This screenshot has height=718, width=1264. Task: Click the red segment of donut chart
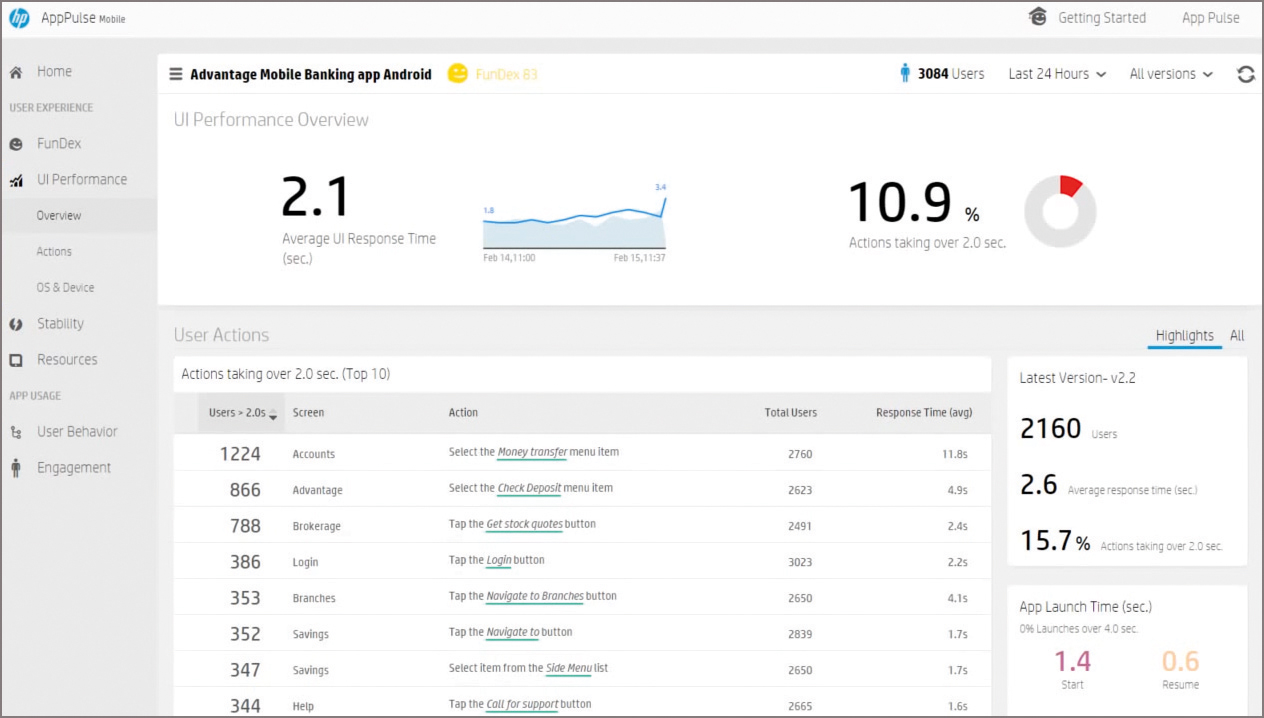[1070, 185]
